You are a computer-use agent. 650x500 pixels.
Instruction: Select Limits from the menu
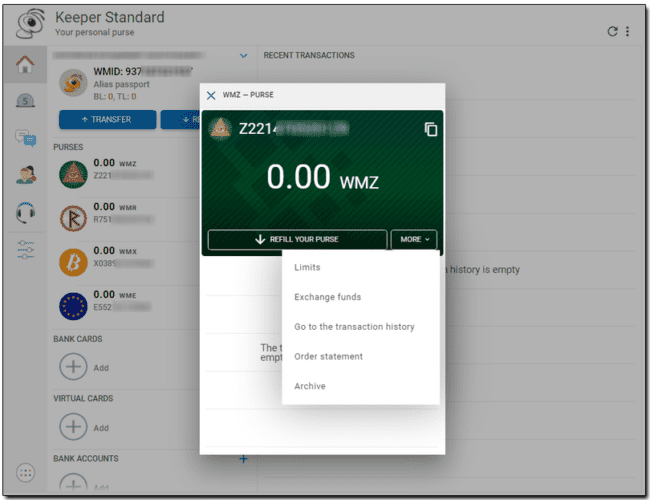pos(307,268)
